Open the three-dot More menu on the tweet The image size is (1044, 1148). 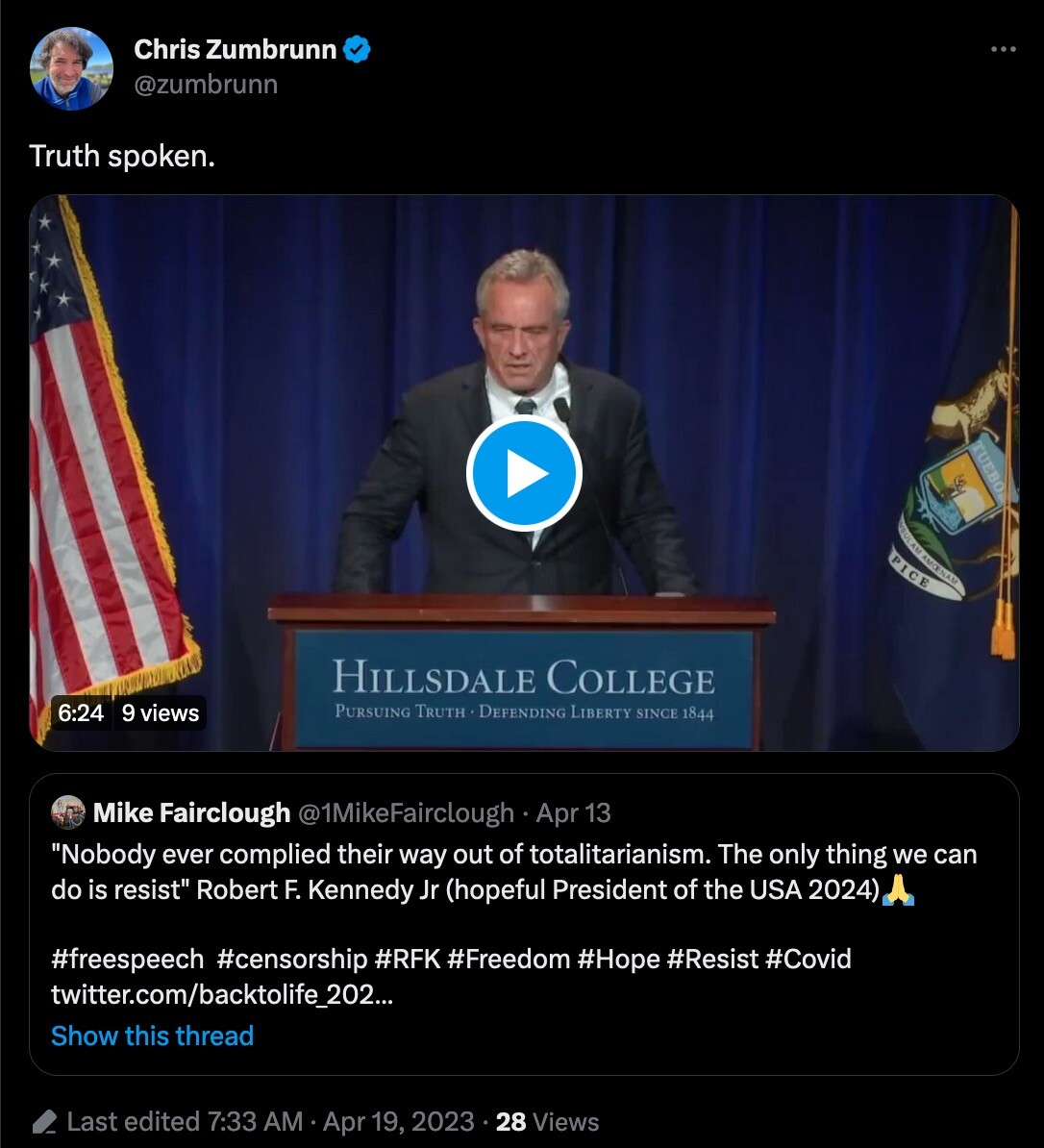(x=1002, y=49)
